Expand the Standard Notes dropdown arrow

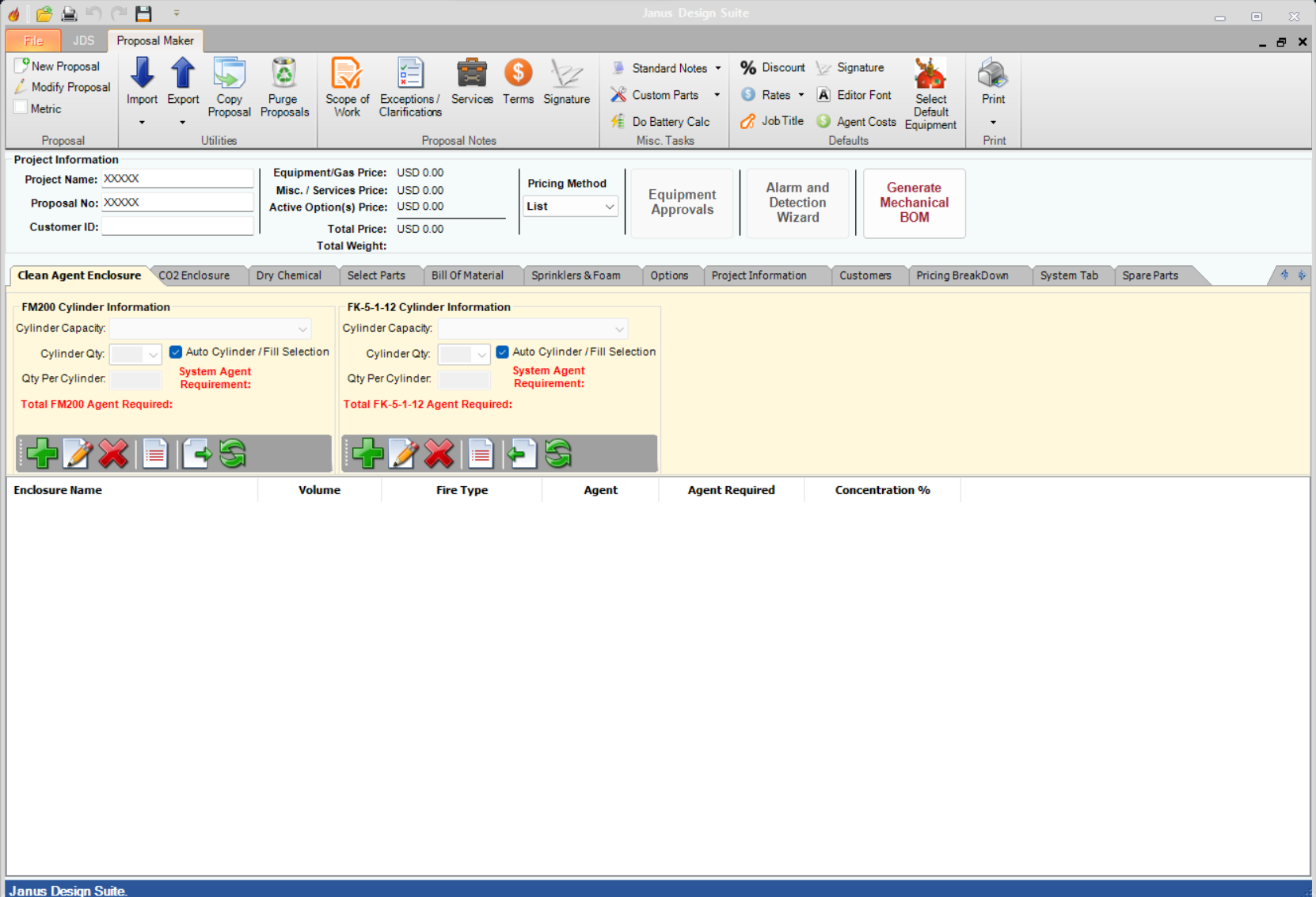(718, 68)
